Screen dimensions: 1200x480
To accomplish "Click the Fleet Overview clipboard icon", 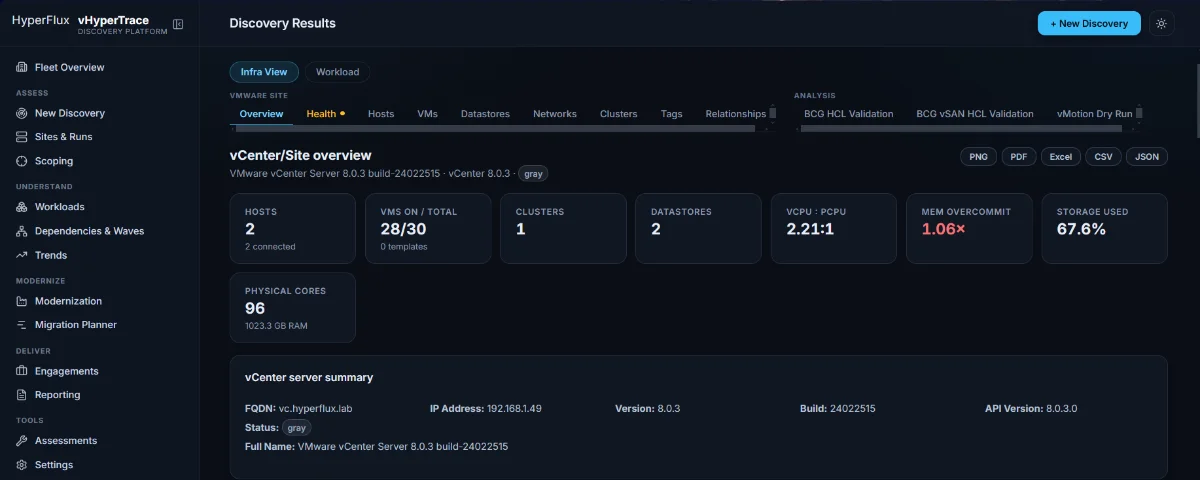I will click(22, 68).
